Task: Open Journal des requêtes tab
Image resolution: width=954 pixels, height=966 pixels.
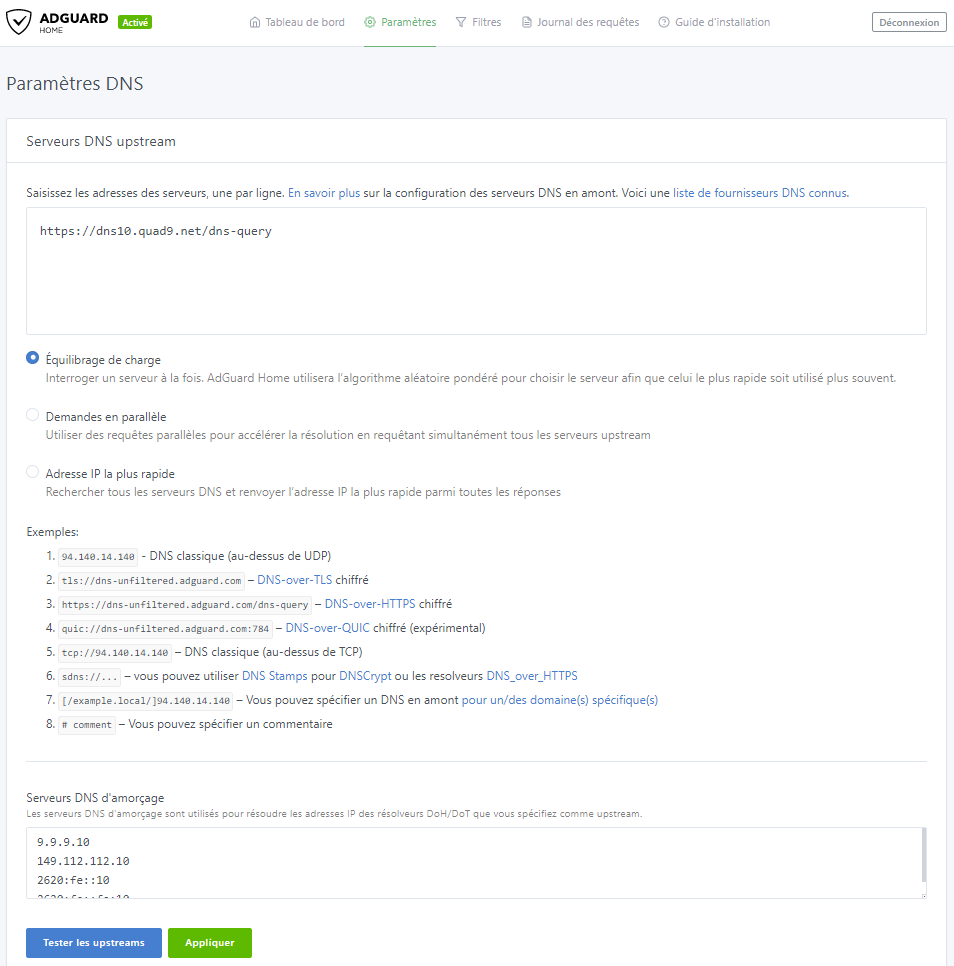Action: click(x=581, y=22)
